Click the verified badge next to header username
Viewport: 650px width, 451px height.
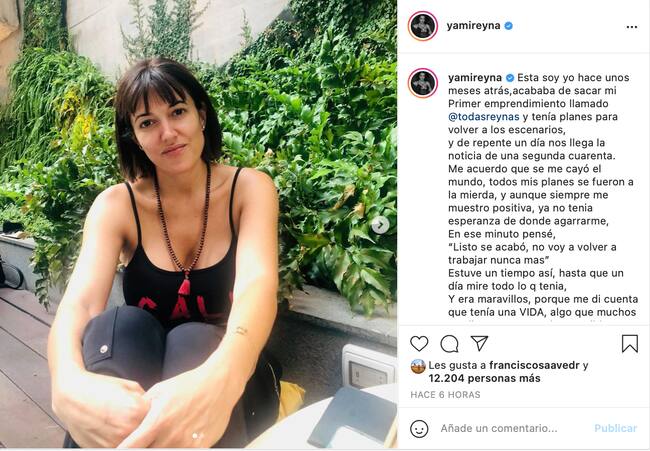[509, 26]
